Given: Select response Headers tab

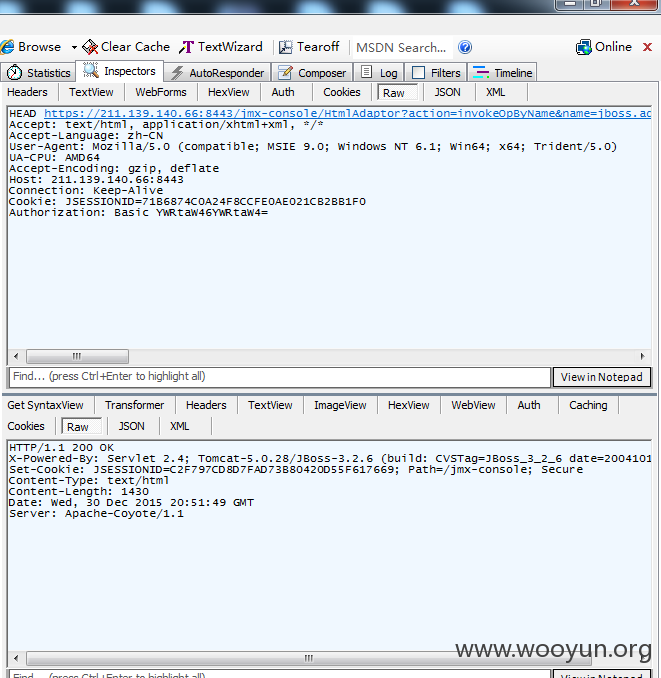Looking at the screenshot, I should [x=206, y=405].
